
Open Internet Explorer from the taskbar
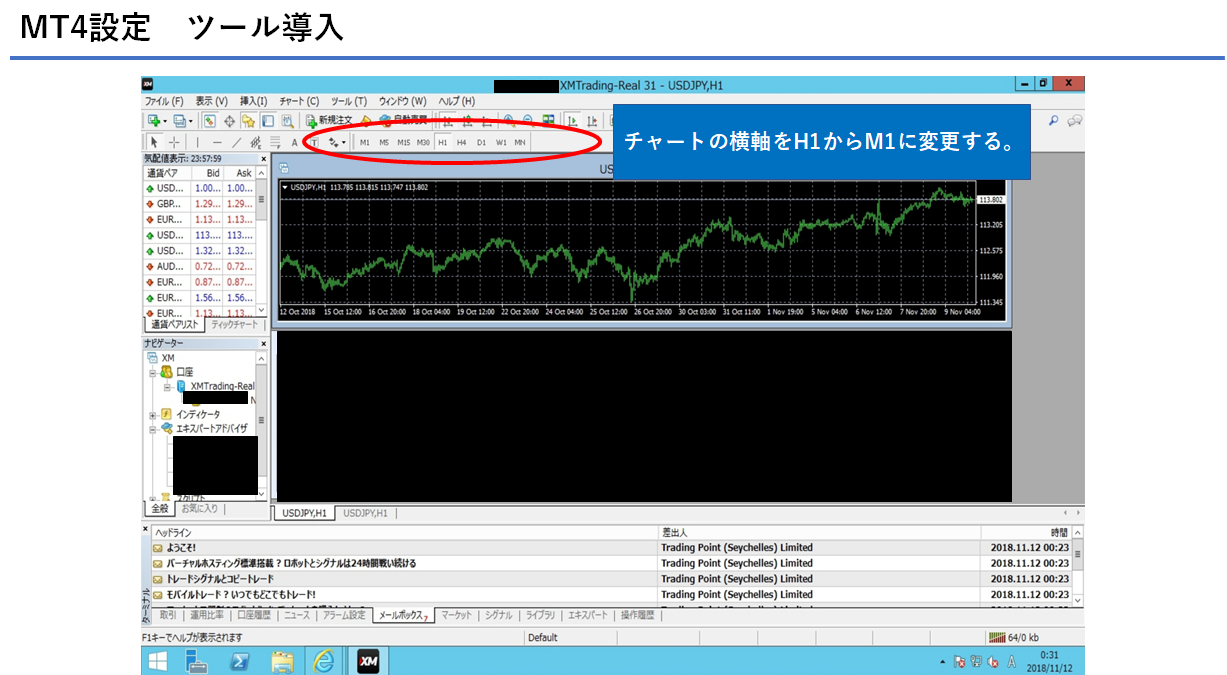point(323,661)
